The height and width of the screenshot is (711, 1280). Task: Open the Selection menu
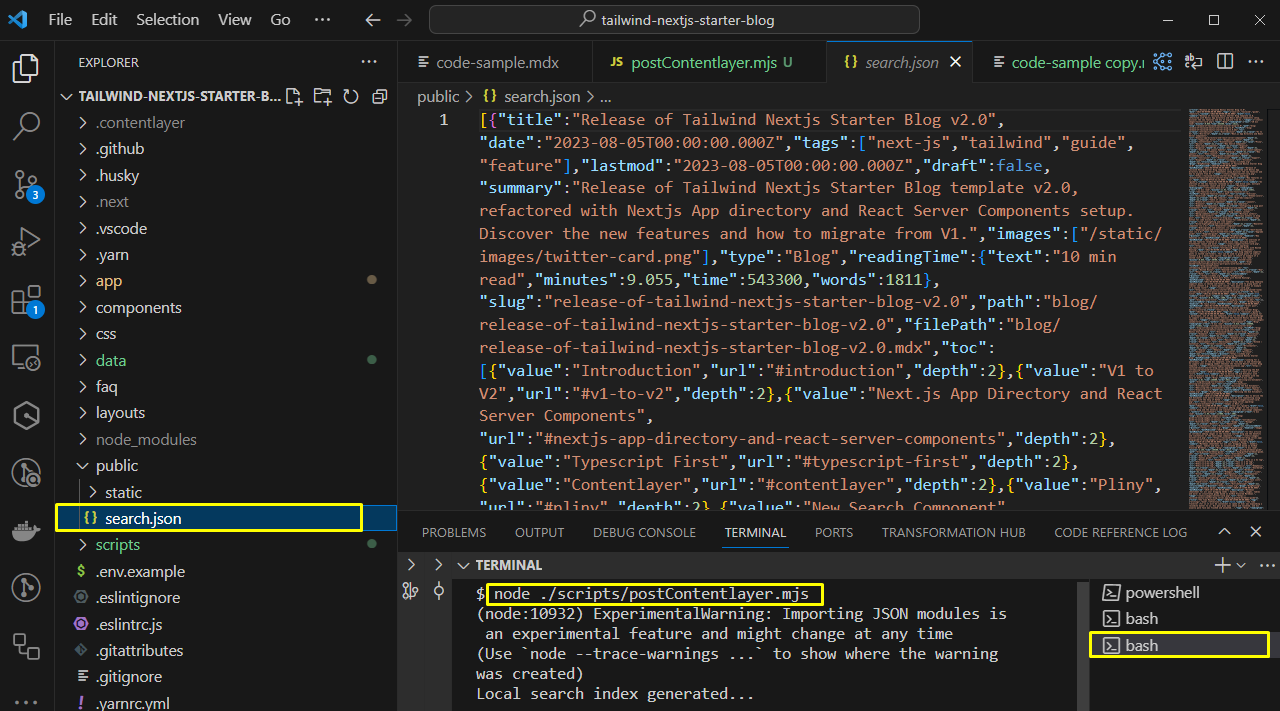(x=167, y=20)
